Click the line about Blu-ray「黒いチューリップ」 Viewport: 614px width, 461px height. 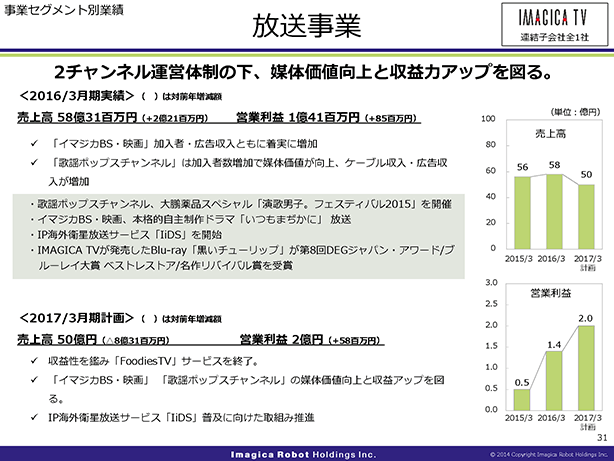(x=242, y=258)
